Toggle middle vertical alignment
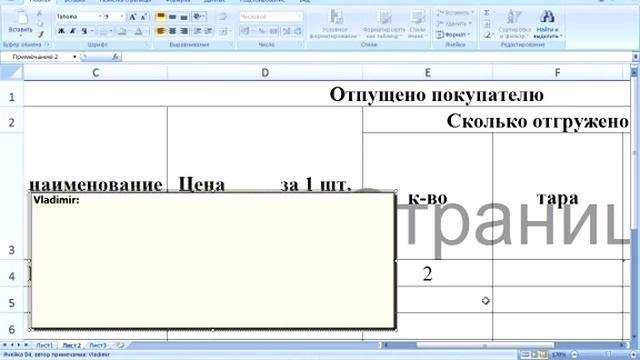The height and width of the screenshot is (360, 640). click(172, 17)
